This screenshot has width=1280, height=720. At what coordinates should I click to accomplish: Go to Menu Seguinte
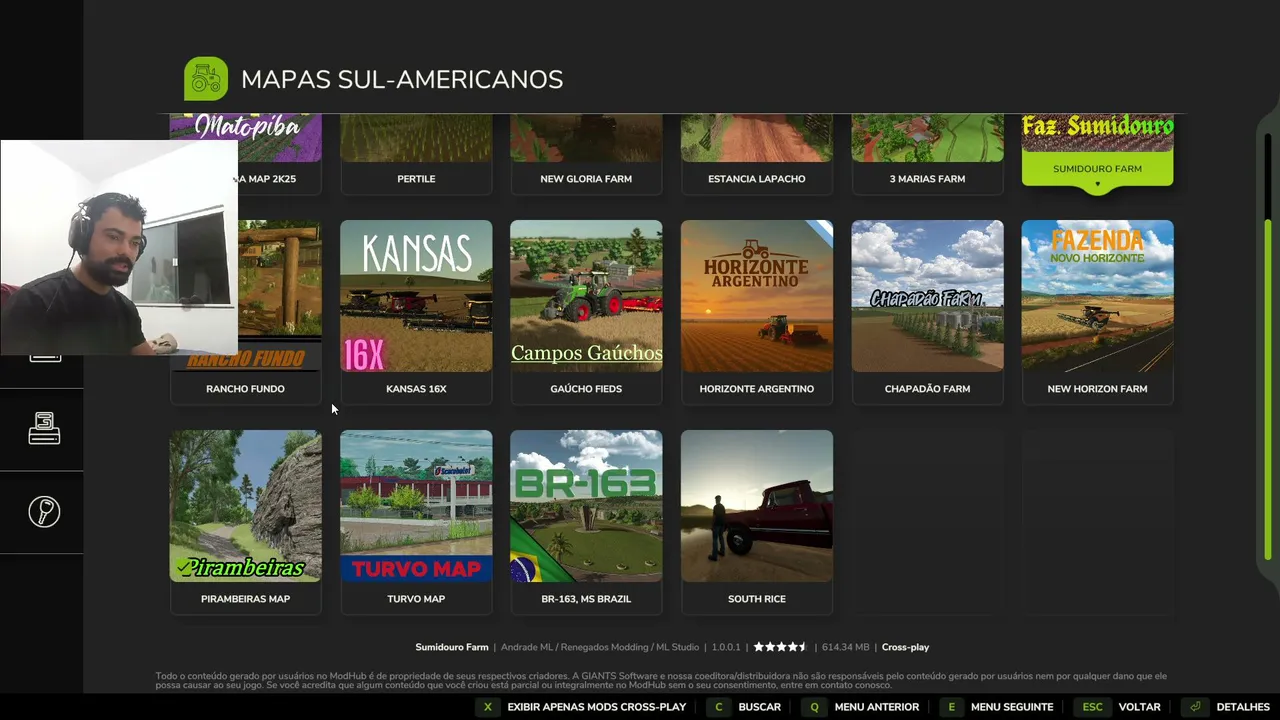pyautogui.click(x=996, y=707)
